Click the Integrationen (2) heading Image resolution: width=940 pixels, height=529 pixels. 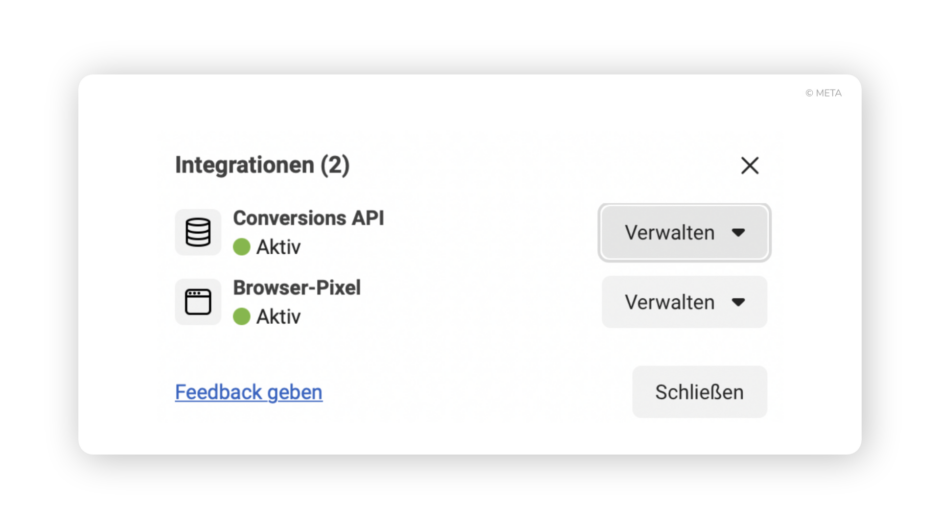[x=262, y=165]
